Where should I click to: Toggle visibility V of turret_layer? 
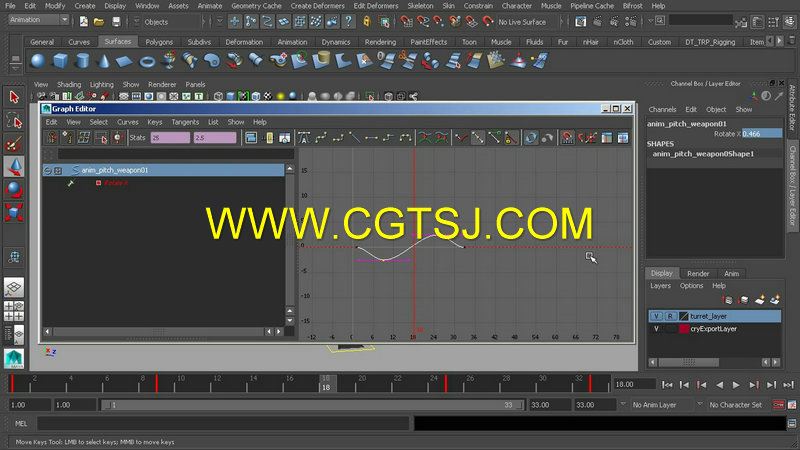(x=656, y=316)
